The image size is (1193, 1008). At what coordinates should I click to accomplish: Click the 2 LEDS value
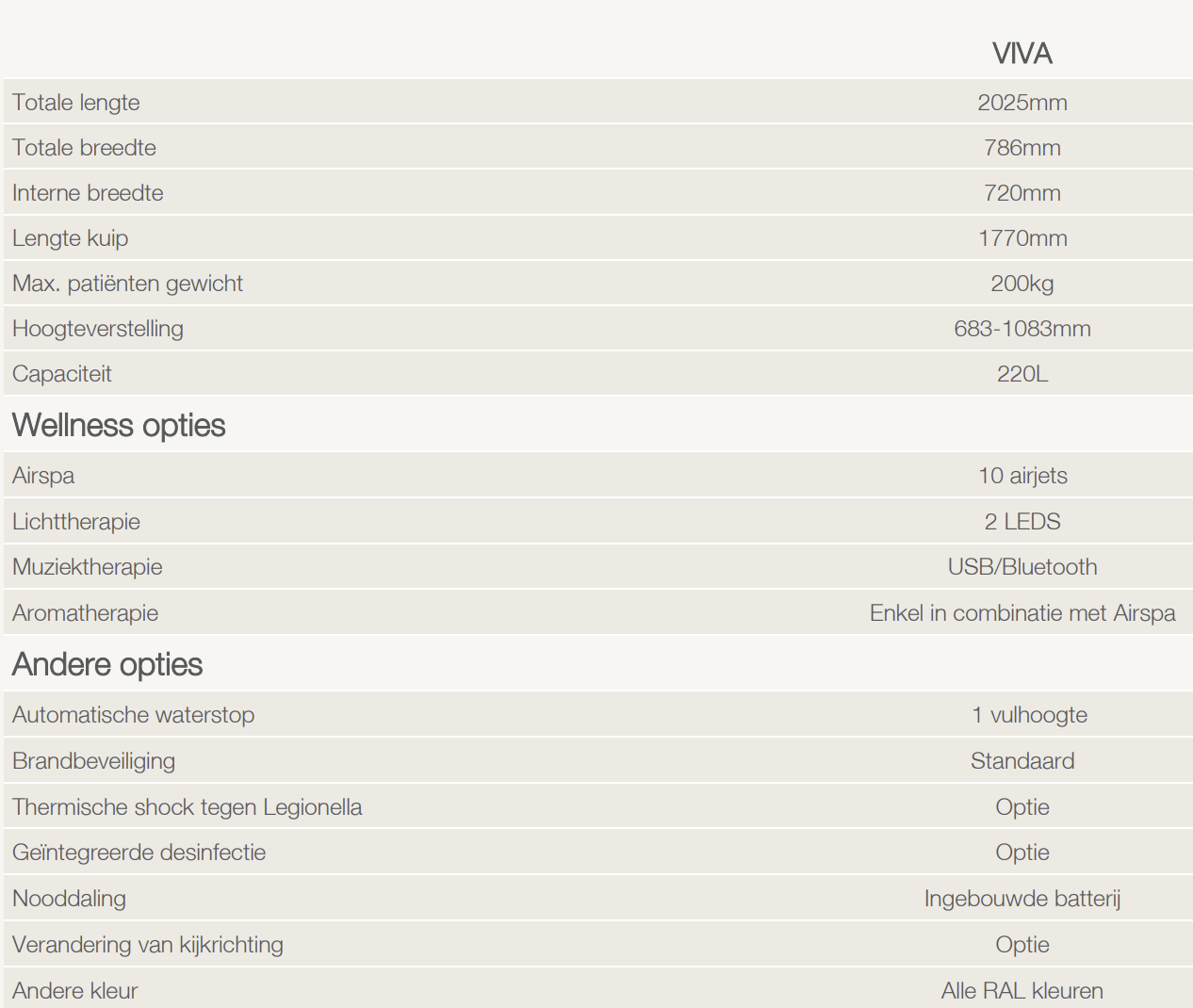pos(1021,522)
